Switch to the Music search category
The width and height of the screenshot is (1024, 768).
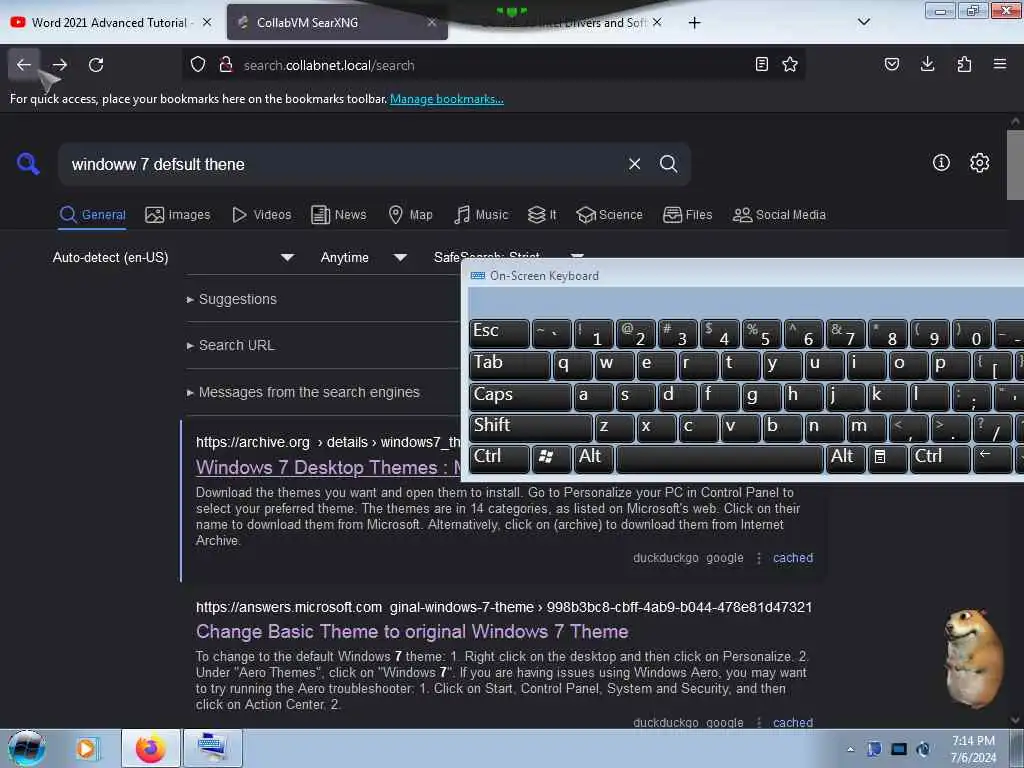[481, 215]
